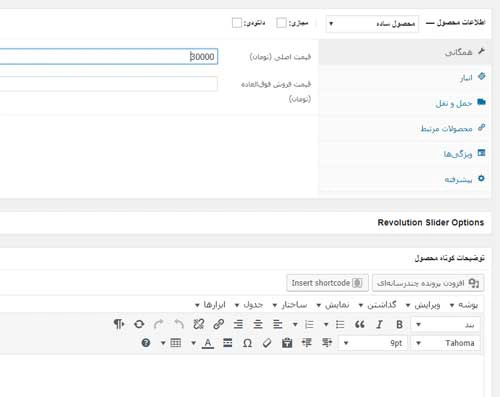Image resolution: width=500 pixels, height=397 pixels.
Task: Remove link (unlink) icon
Action: pyautogui.click(x=199, y=324)
